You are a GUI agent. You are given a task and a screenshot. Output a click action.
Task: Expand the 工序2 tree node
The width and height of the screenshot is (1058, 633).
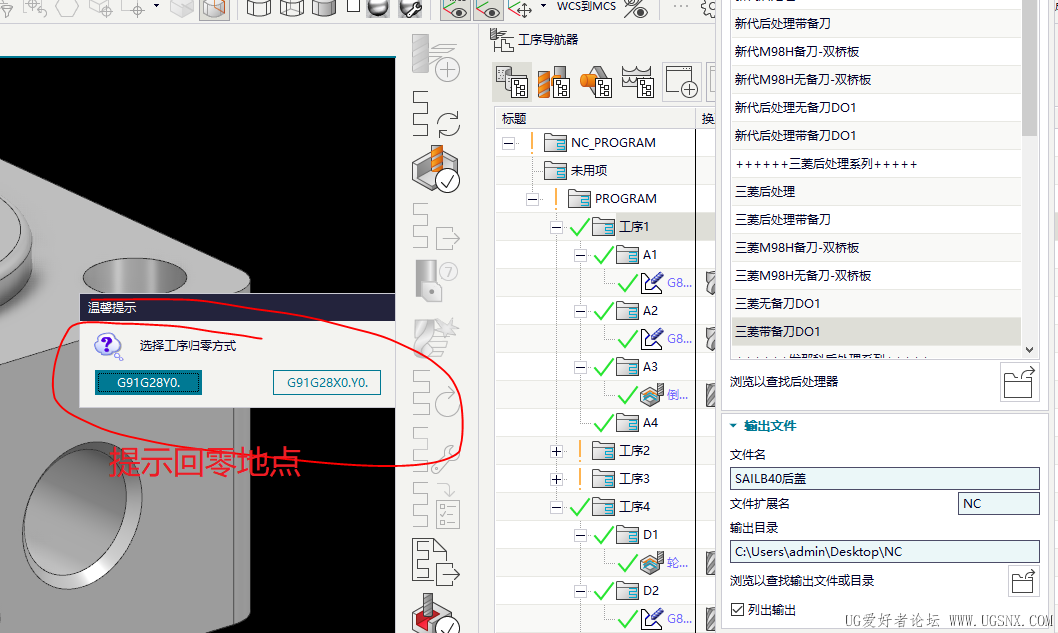coord(556,450)
